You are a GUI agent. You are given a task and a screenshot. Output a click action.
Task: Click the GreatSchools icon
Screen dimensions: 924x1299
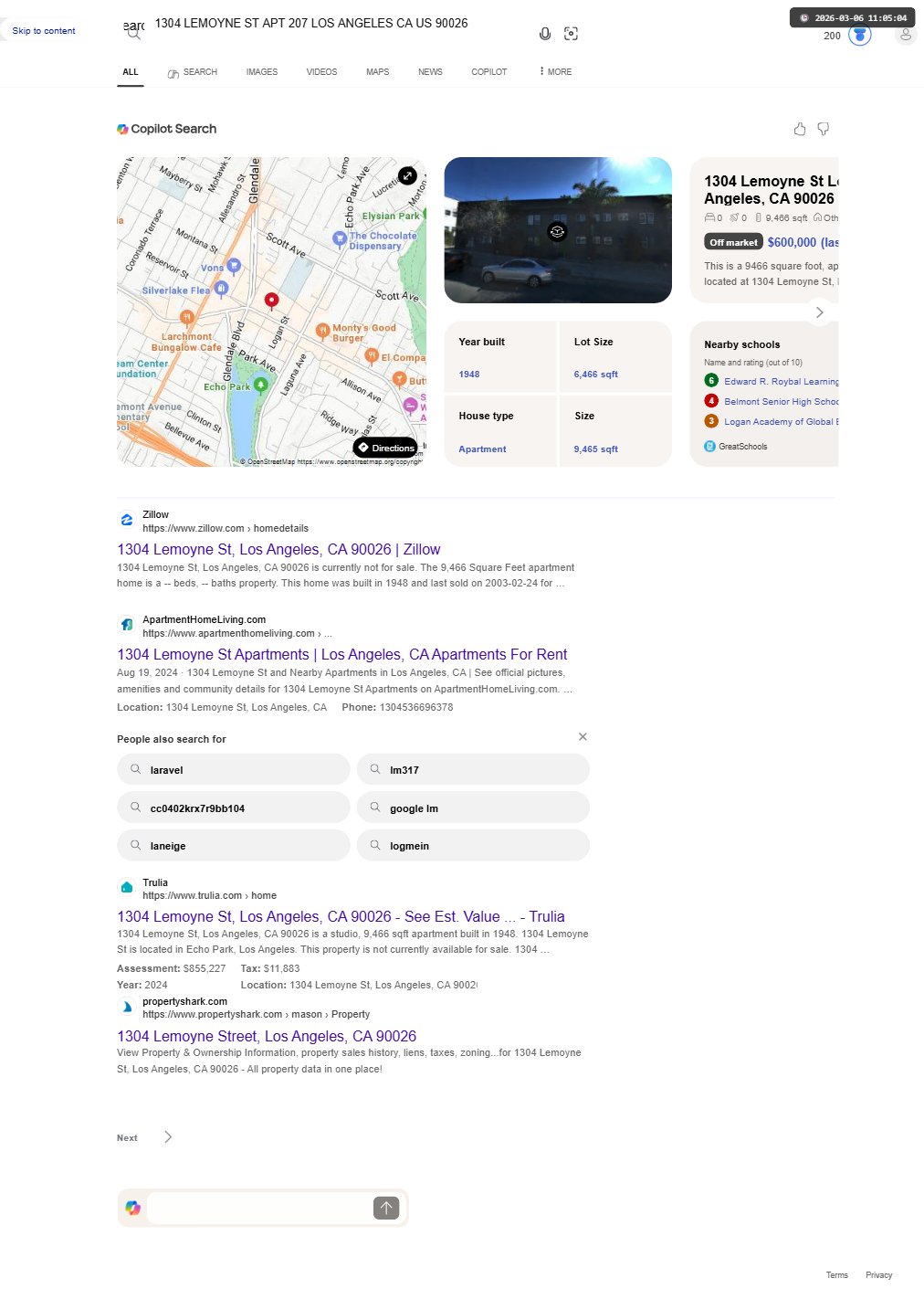pos(709,447)
